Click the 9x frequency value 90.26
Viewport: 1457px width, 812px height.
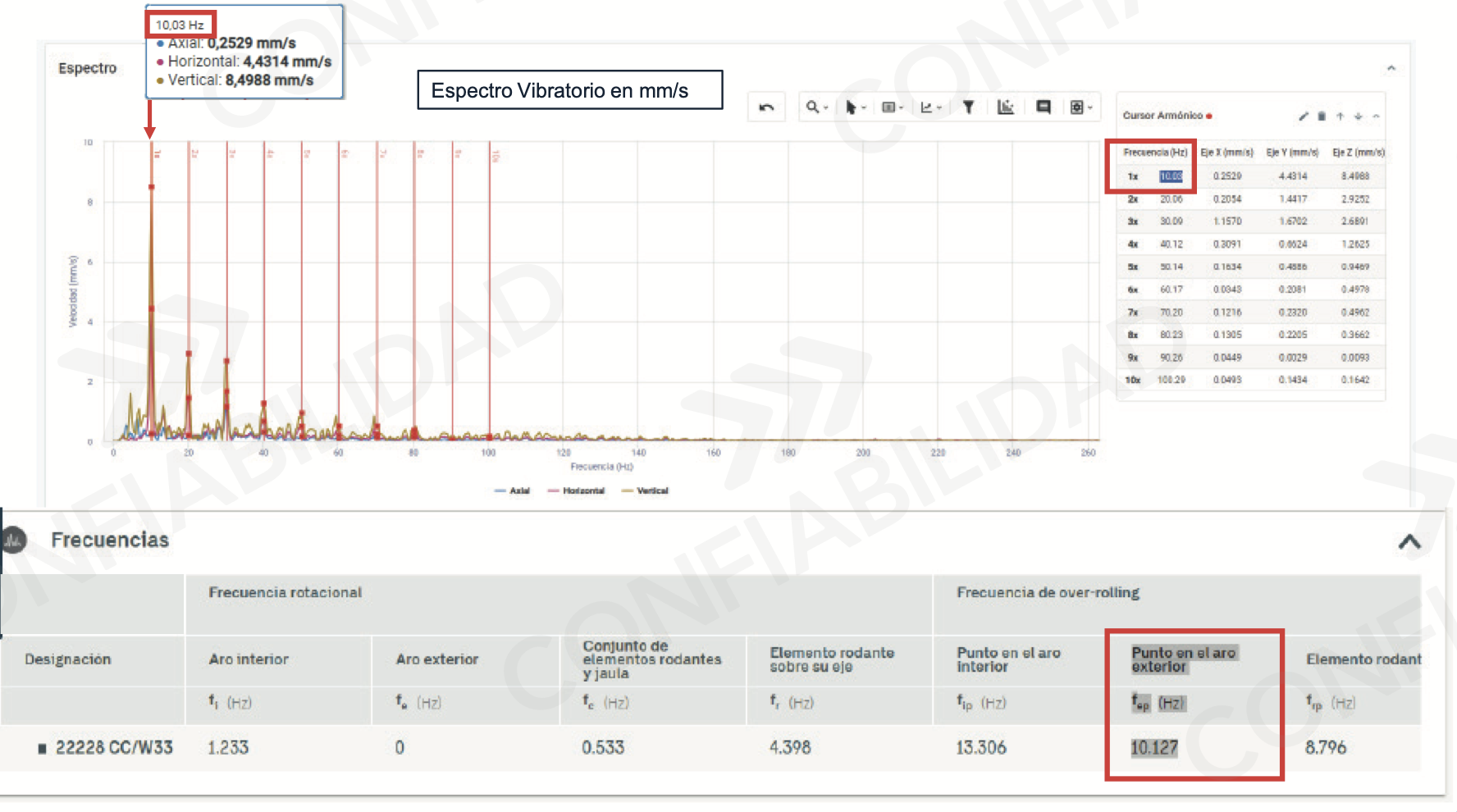pyautogui.click(x=1171, y=358)
